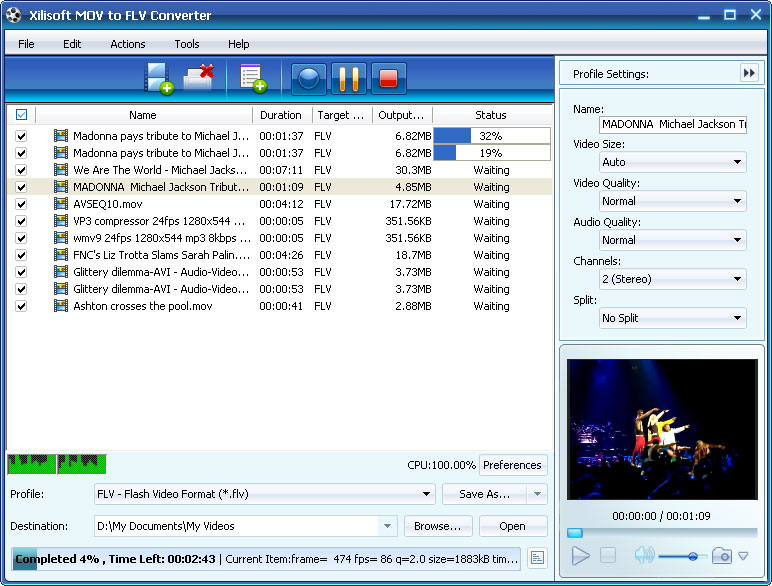The image size is (772, 586).
Task: Click the Add Profile toolbar icon
Action: [x=252, y=78]
